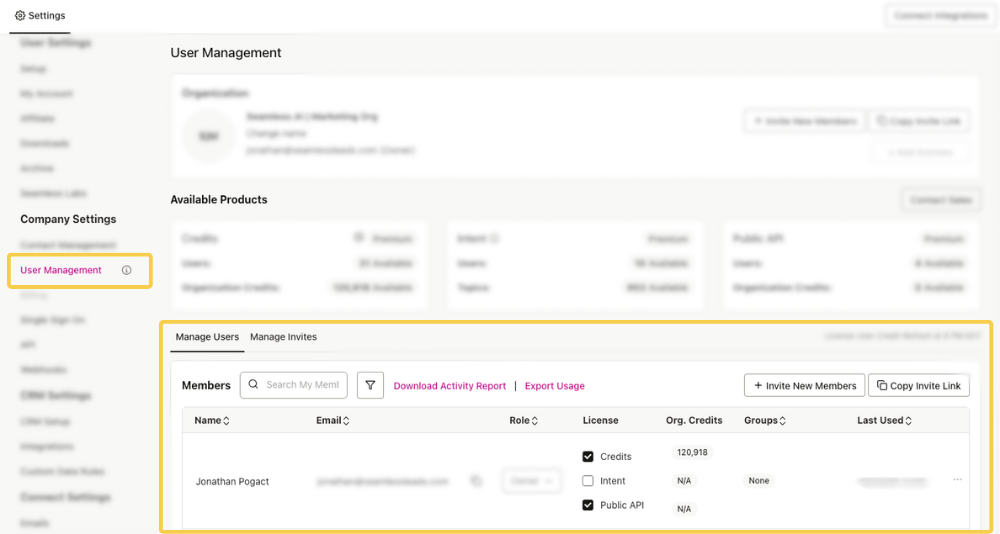Sort members by the Name column

point(212,420)
